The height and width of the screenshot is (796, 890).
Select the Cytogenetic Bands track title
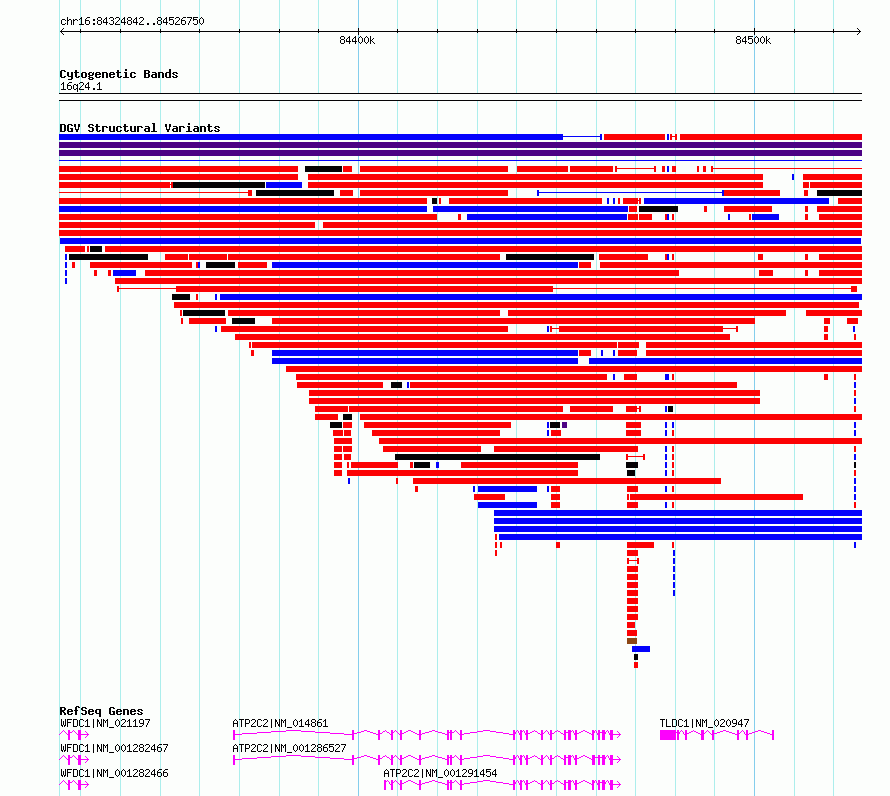[119, 74]
